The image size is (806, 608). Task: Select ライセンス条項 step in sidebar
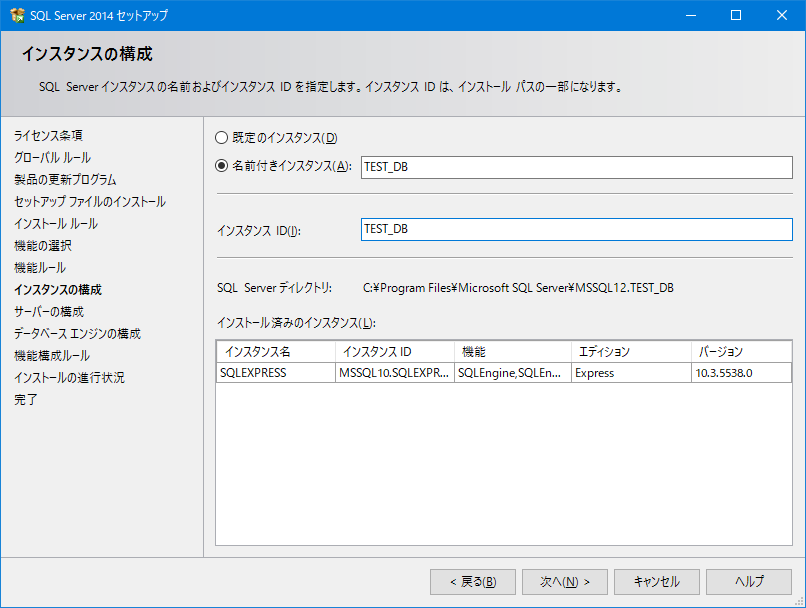pyautogui.click(x=48, y=136)
